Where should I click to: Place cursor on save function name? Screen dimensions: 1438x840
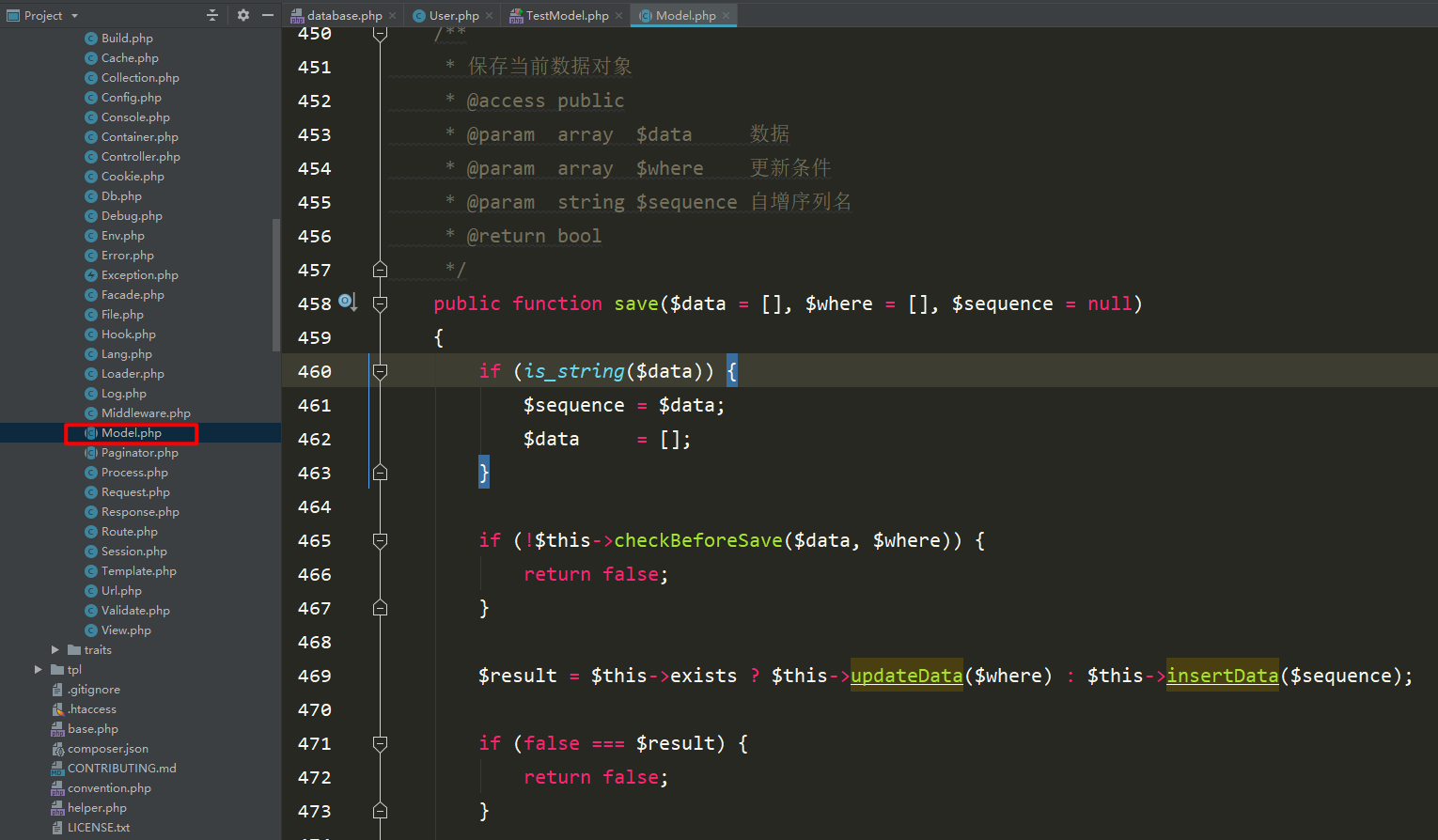636,303
